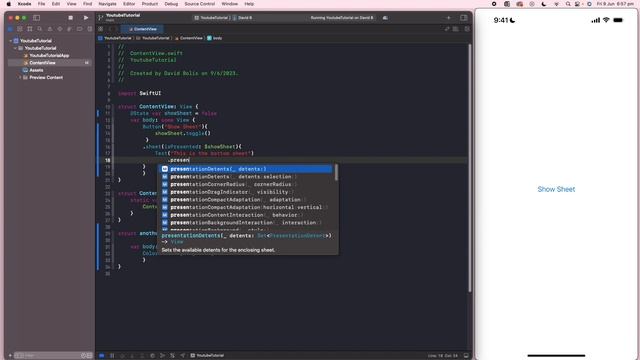Choose presentationDragIndicator completion
Viewport: 640px width, 360px height.
(246, 192)
